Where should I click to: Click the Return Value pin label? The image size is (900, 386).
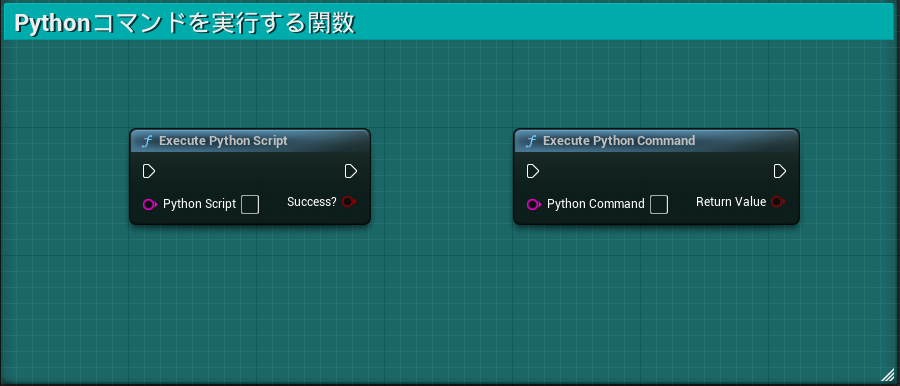(x=731, y=202)
